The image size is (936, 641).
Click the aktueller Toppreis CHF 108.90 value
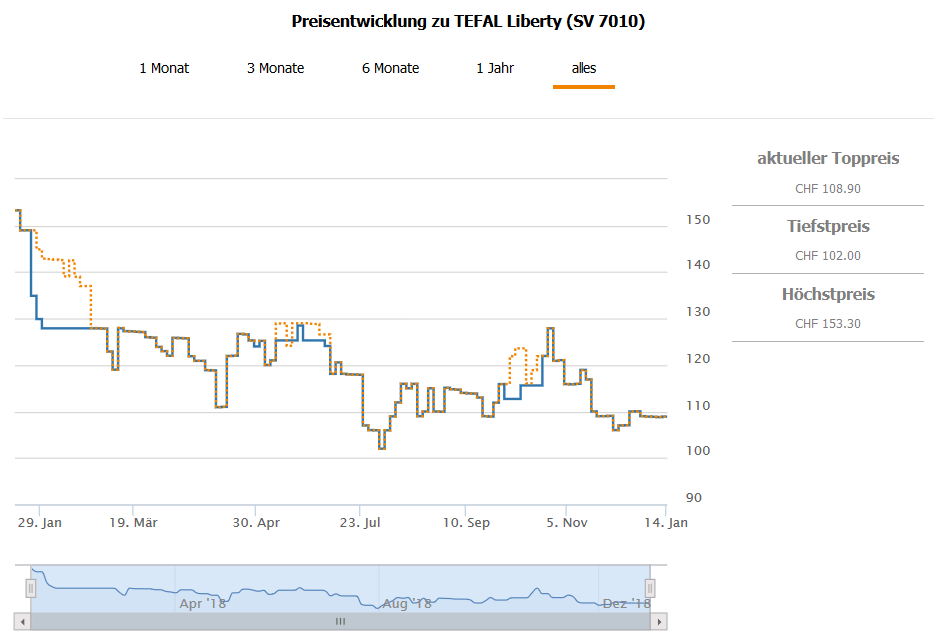pyautogui.click(x=828, y=188)
